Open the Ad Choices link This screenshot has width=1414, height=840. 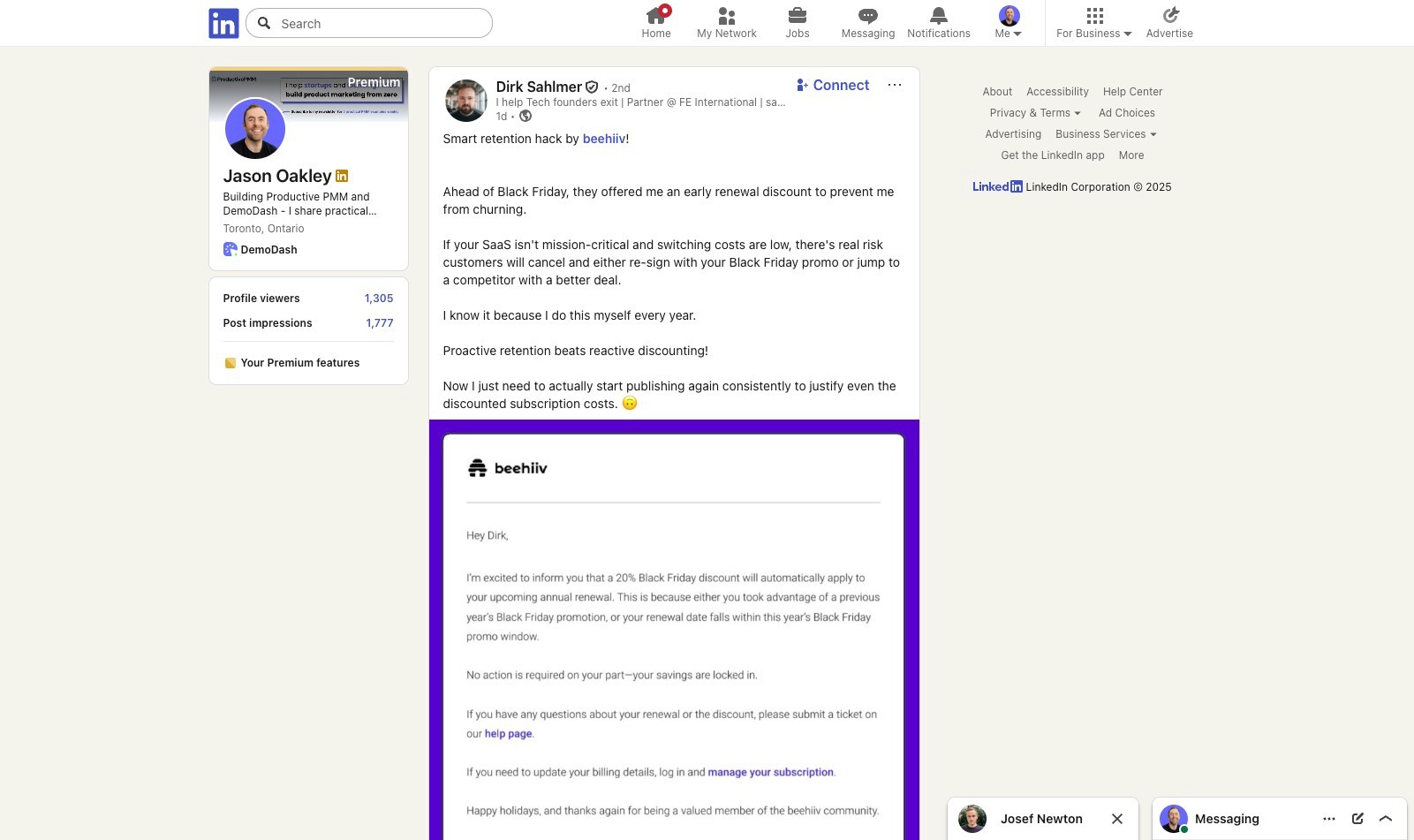(1126, 113)
